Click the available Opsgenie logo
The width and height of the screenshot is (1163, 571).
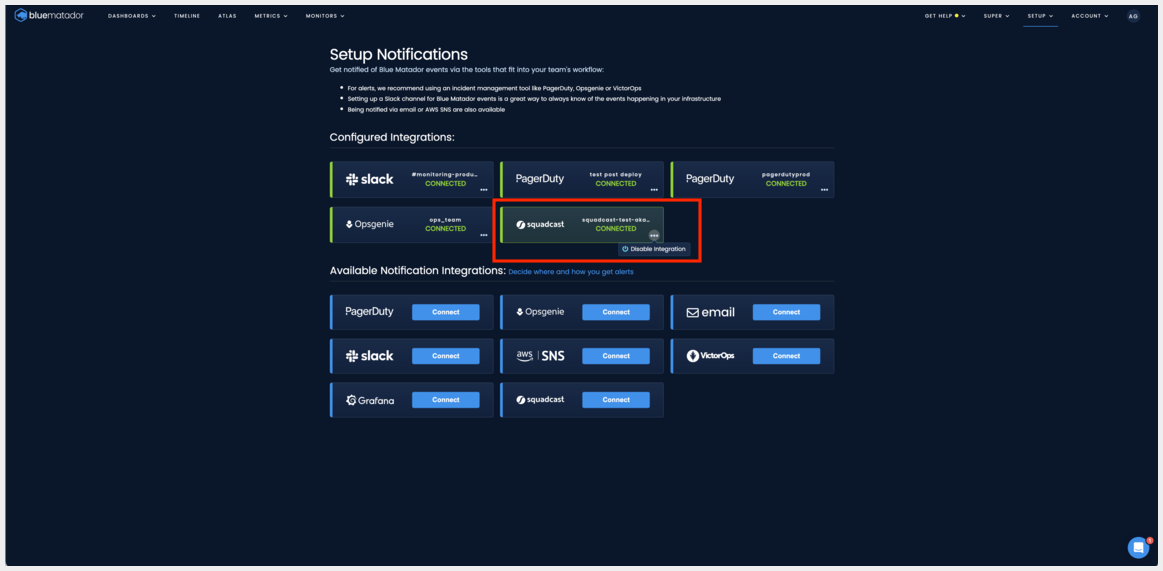(540, 312)
